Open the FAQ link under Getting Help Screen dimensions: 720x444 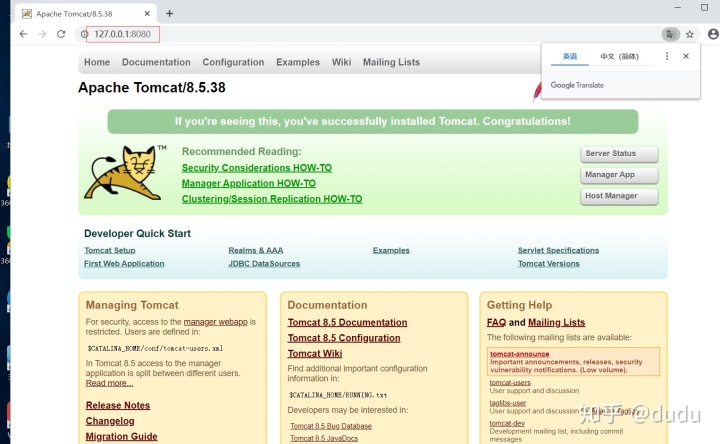tap(496, 322)
